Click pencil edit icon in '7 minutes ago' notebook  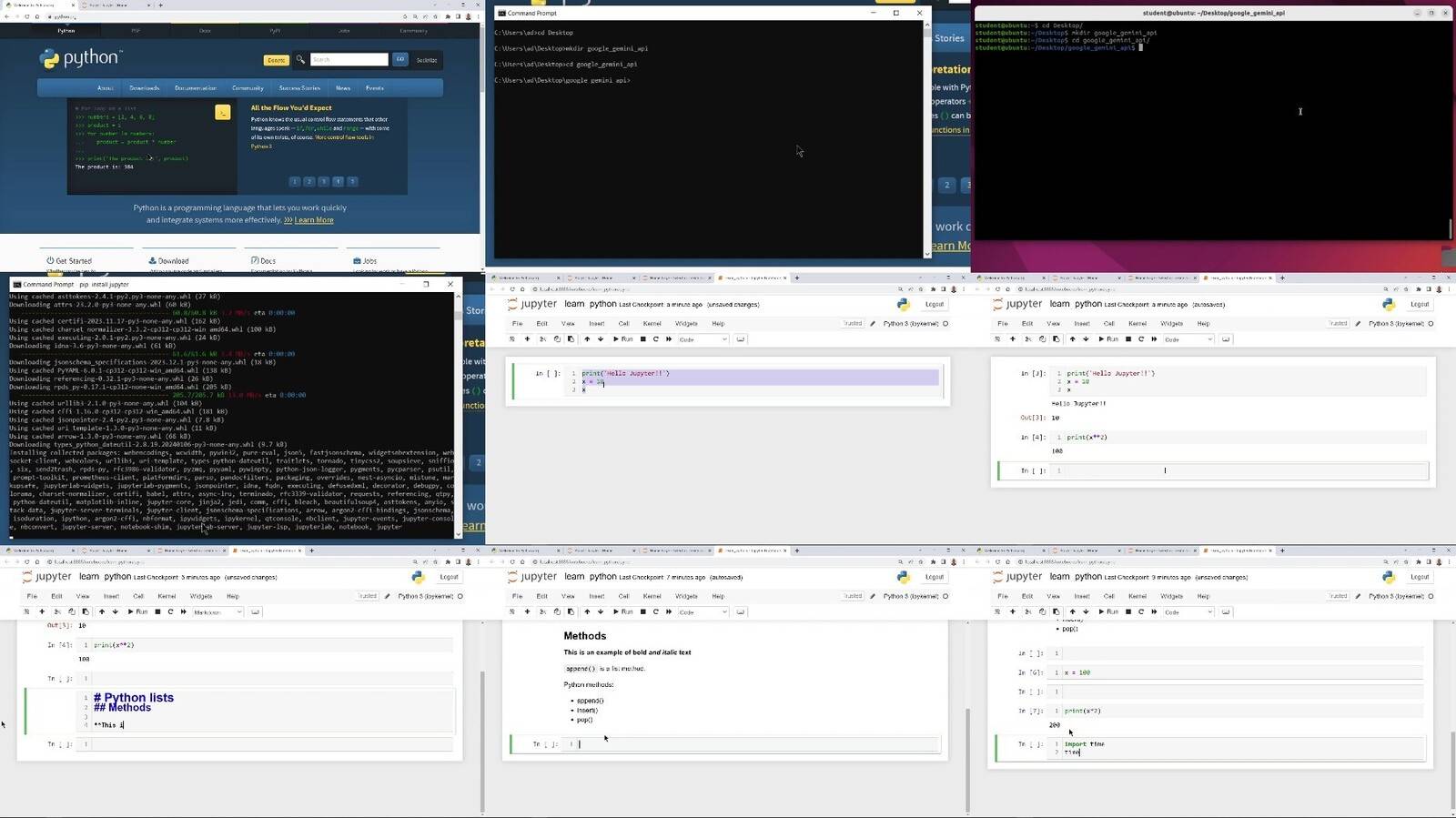[x=873, y=597]
